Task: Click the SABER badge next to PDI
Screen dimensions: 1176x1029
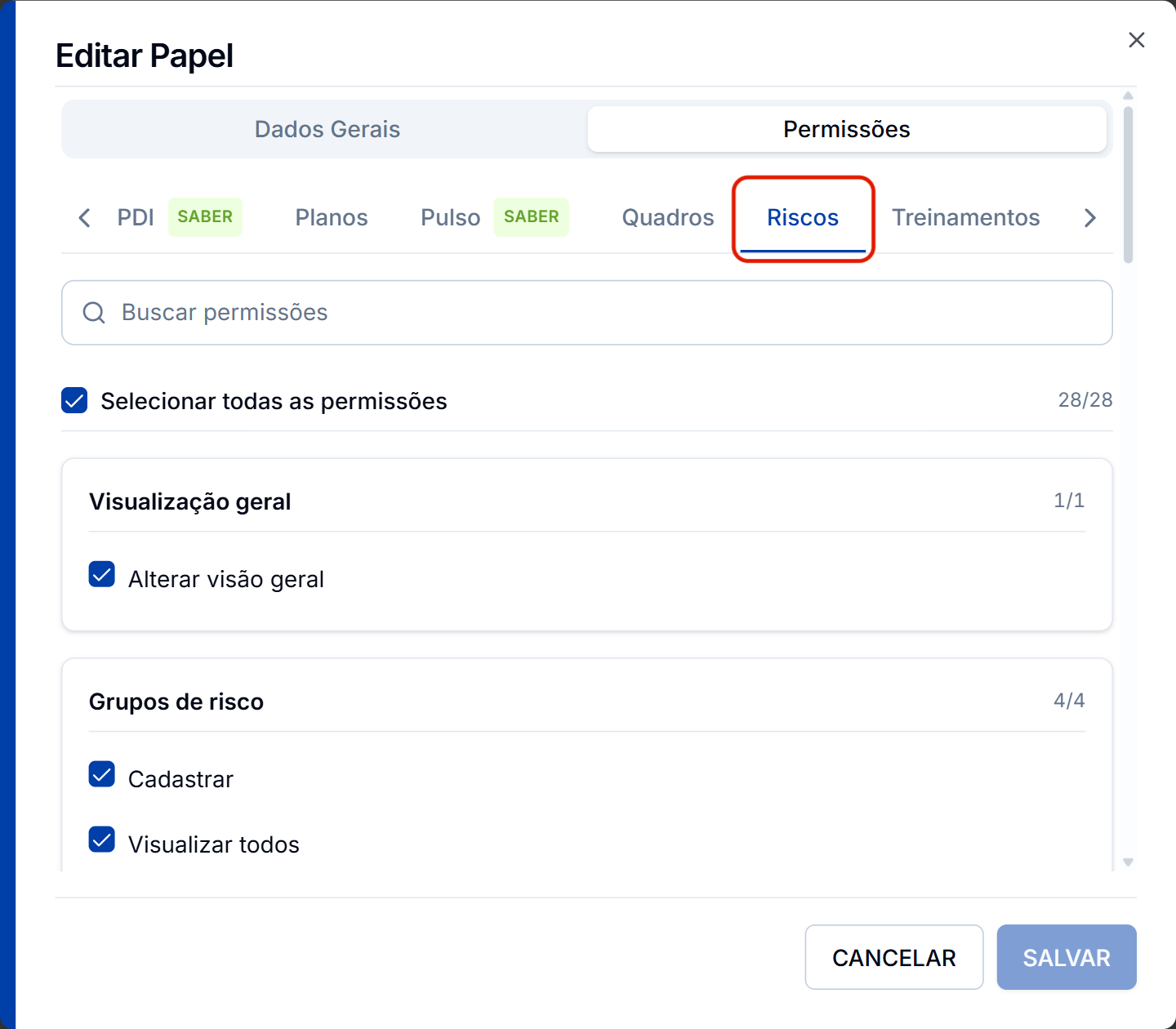Action: [x=205, y=217]
